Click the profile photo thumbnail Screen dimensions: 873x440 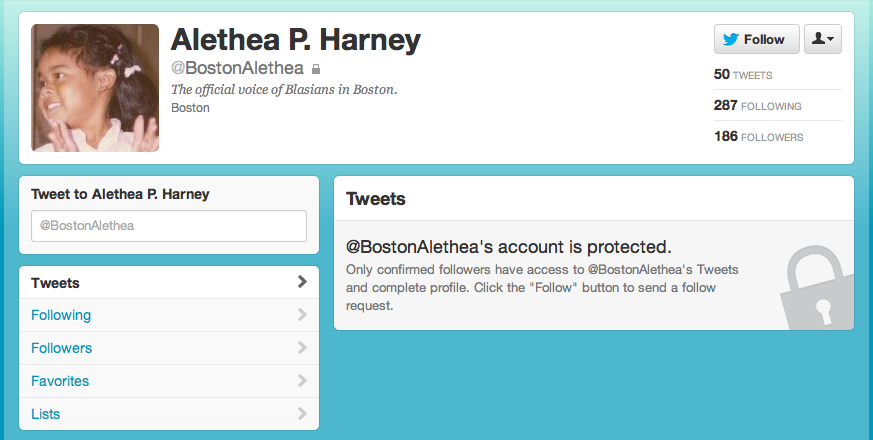coord(95,88)
